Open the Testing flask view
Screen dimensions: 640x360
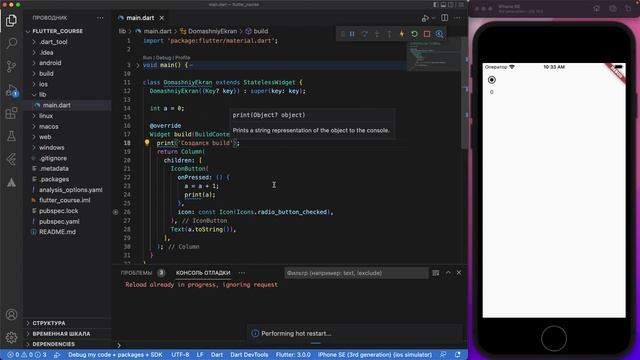tap(11, 136)
